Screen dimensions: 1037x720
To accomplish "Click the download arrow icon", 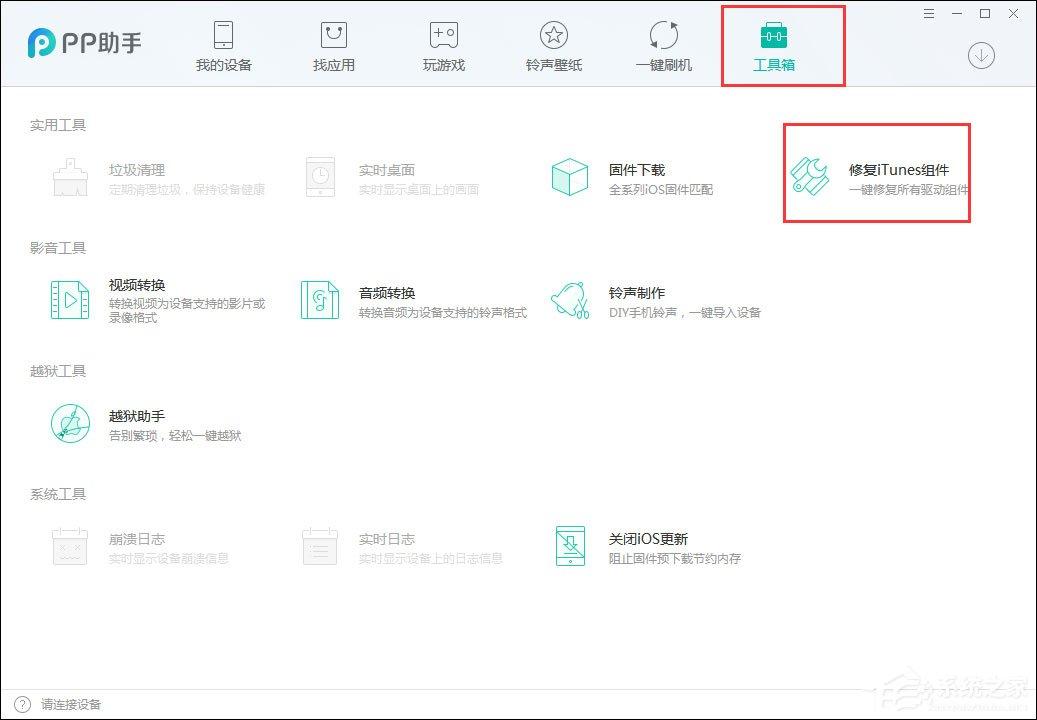I will pos(980,56).
